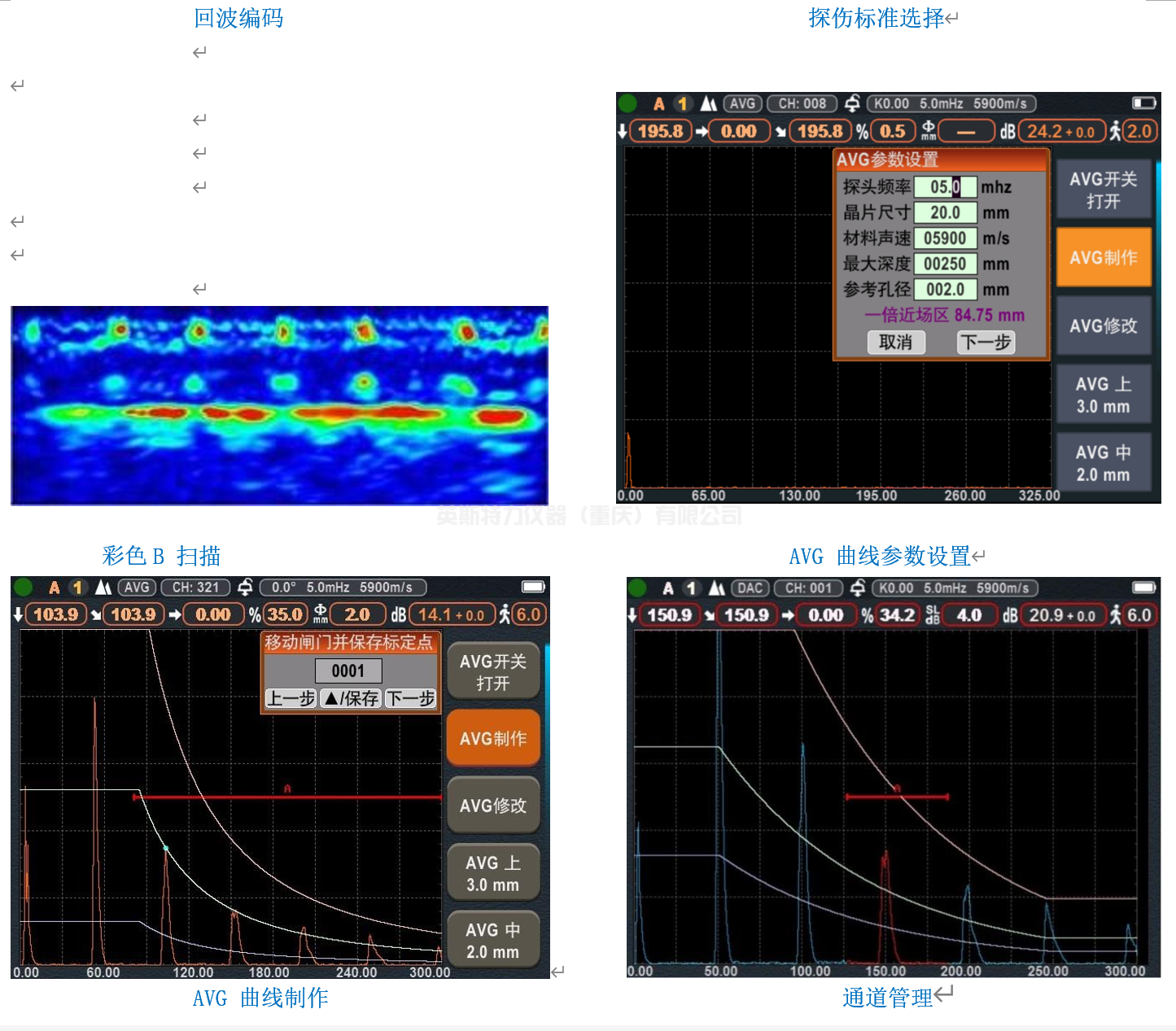Toggle the AVG开关 switch beside the calibration point dialog

point(492,672)
